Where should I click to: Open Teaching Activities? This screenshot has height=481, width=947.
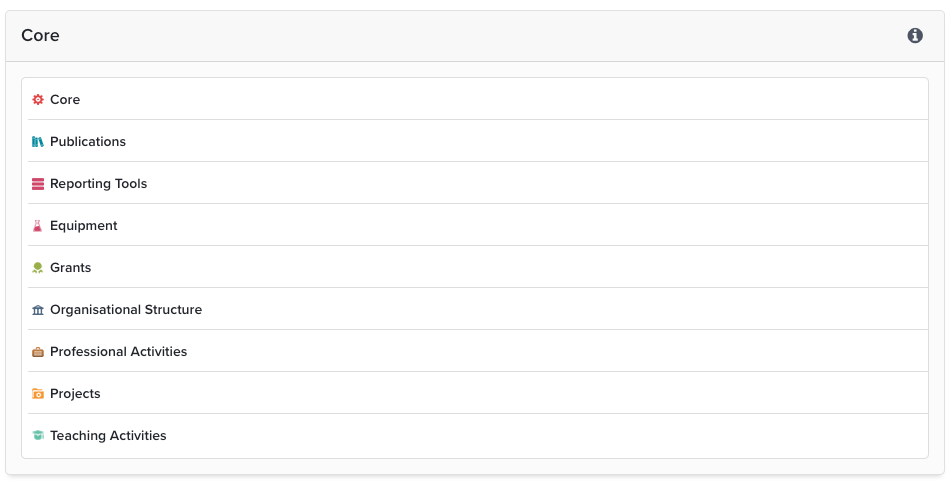click(108, 436)
